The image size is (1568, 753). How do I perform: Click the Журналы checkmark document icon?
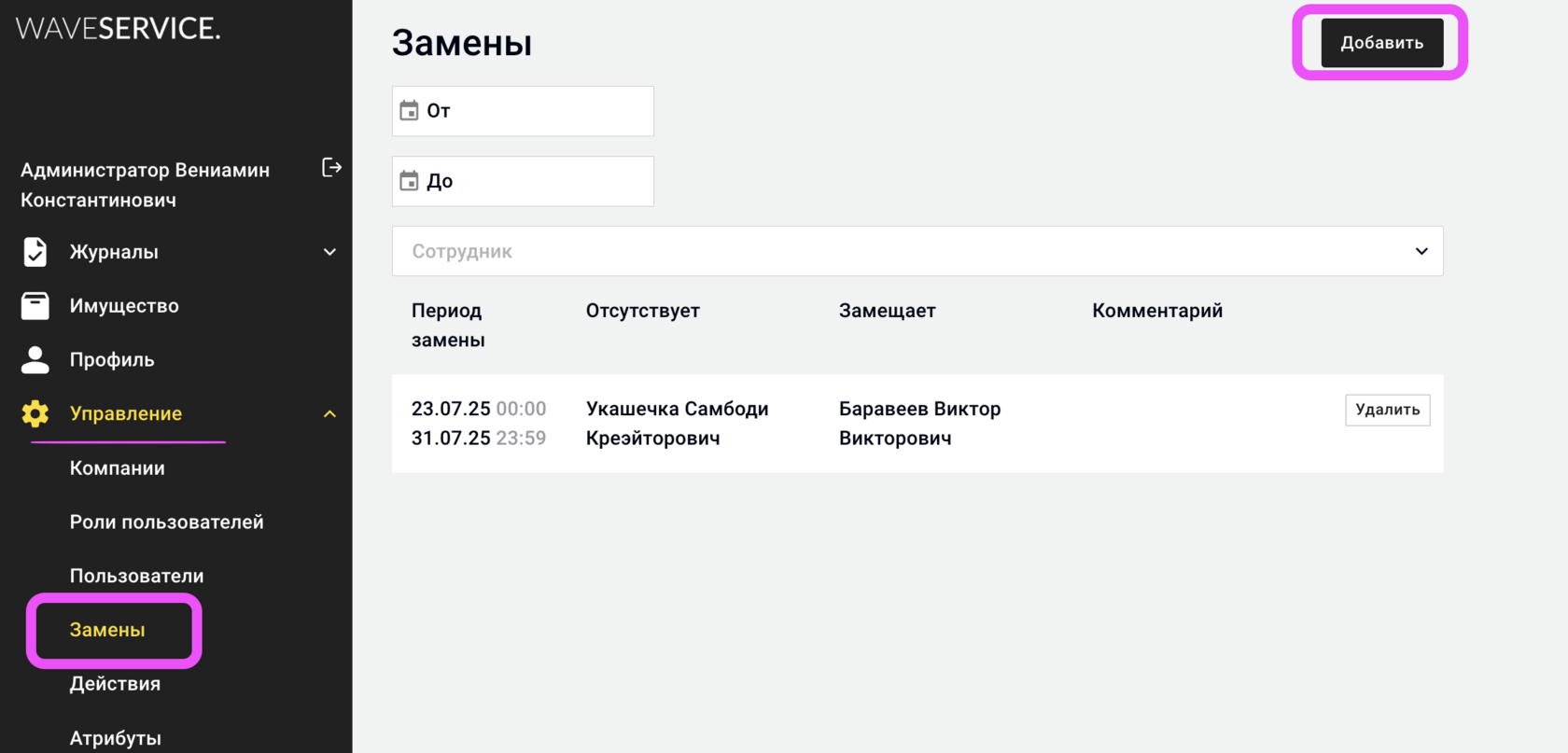(35, 252)
